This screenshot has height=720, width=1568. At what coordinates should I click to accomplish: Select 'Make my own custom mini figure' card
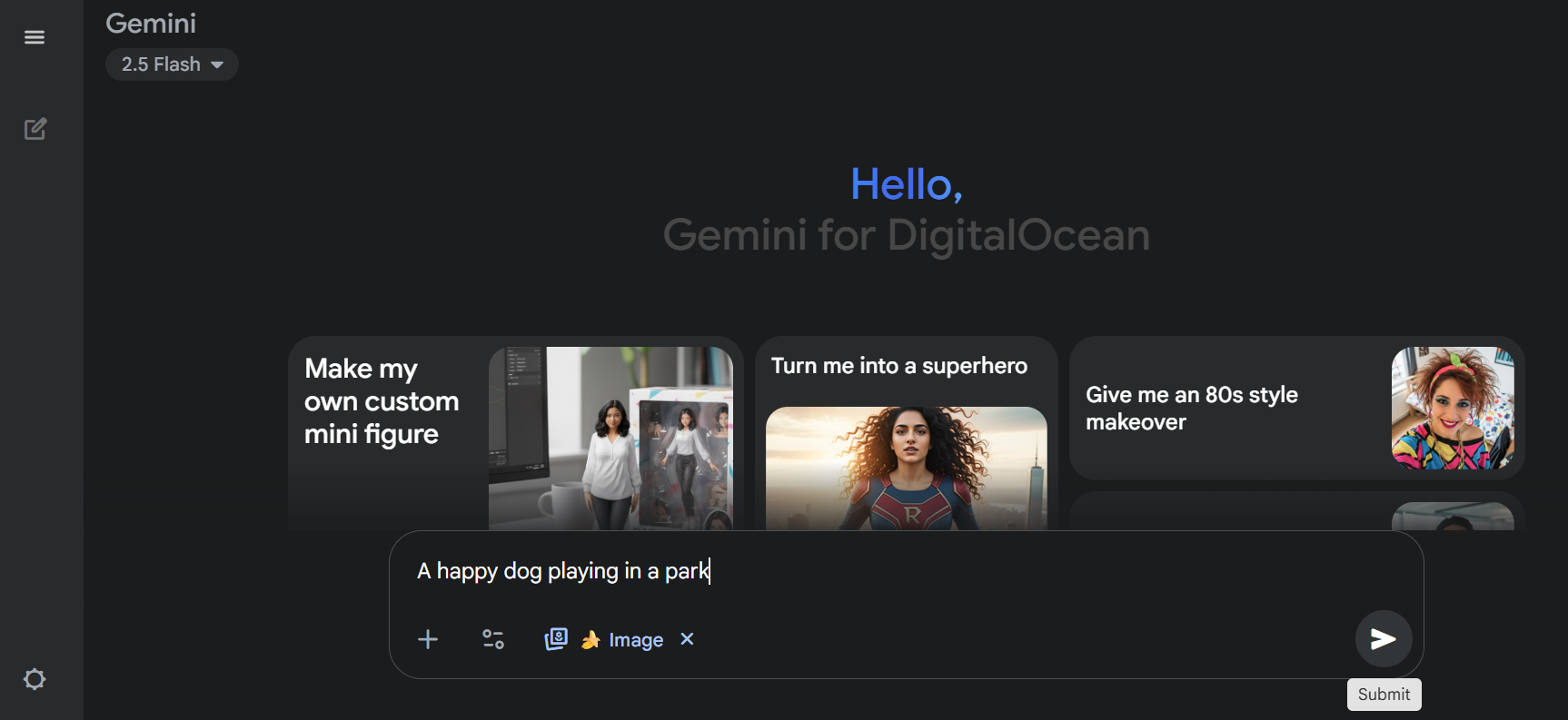[x=516, y=434]
